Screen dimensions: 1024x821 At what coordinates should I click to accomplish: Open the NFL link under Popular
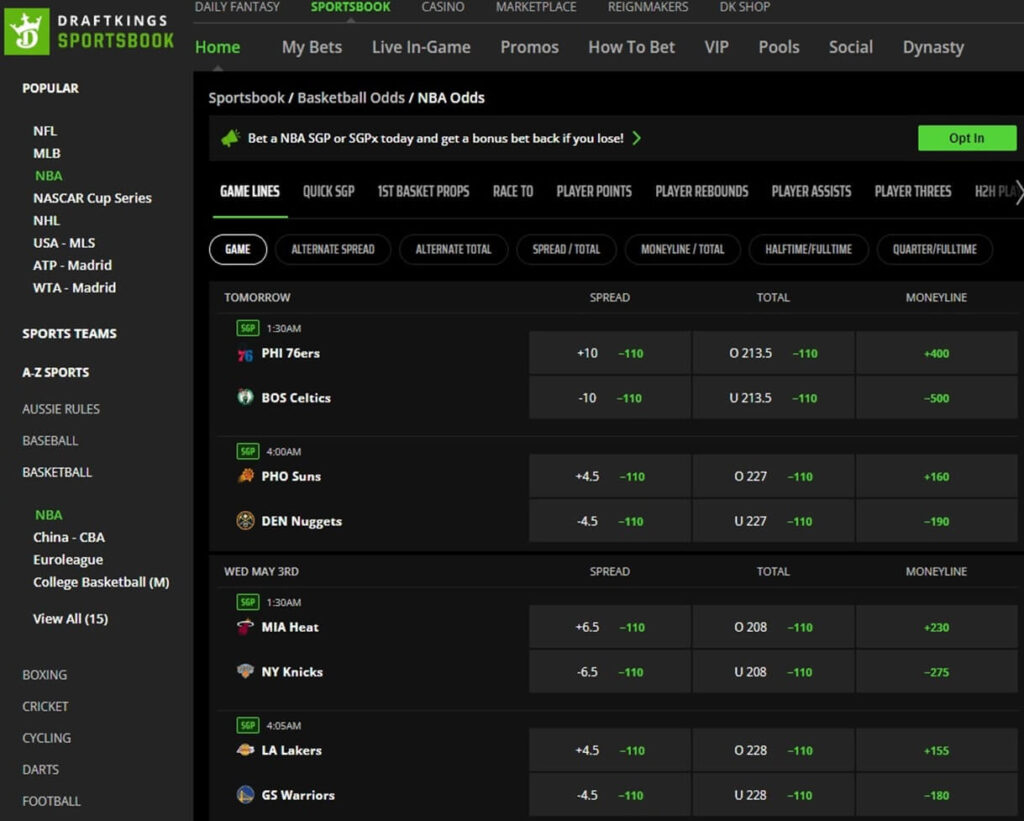45,131
